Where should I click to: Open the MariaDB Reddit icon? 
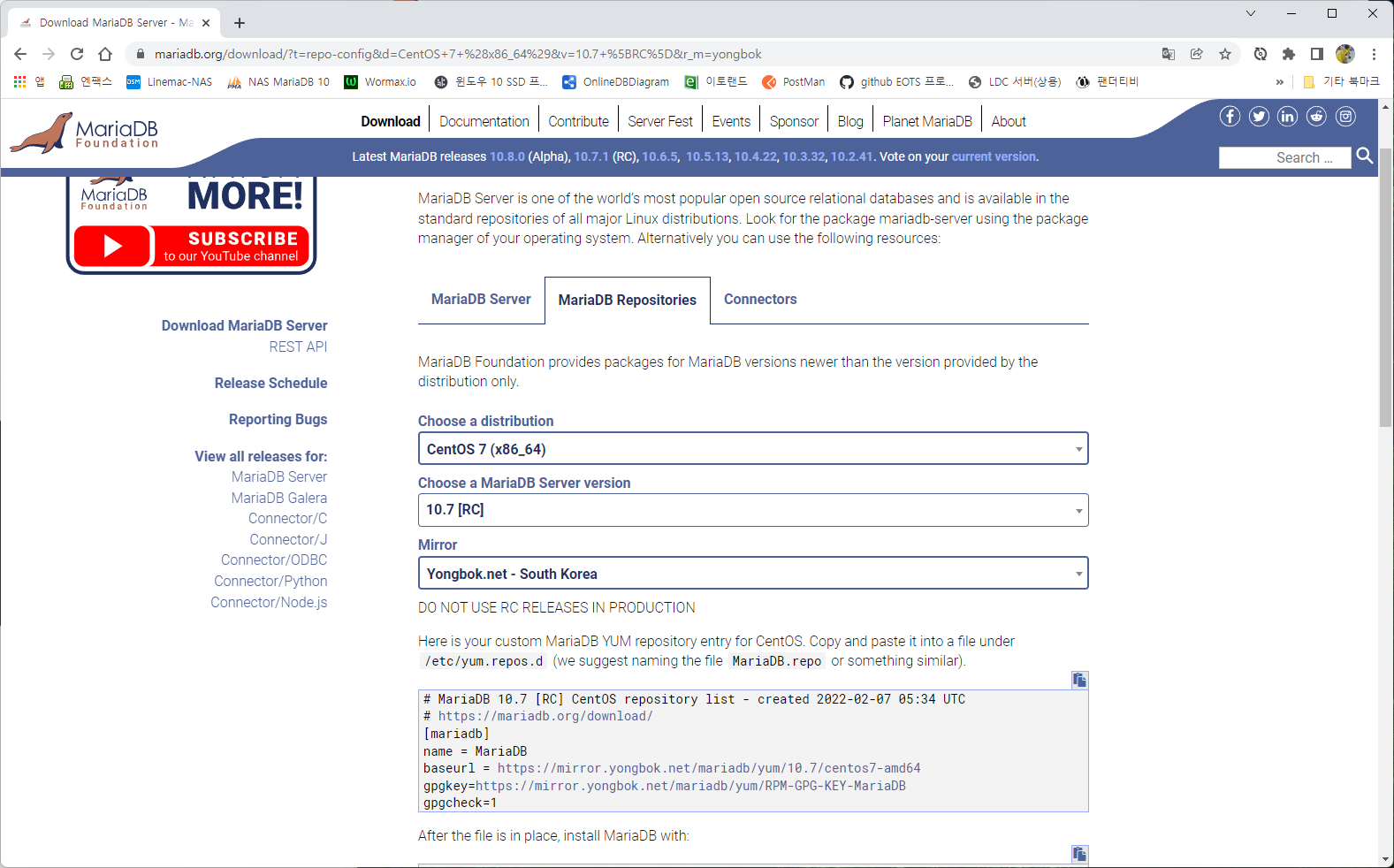(1316, 116)
